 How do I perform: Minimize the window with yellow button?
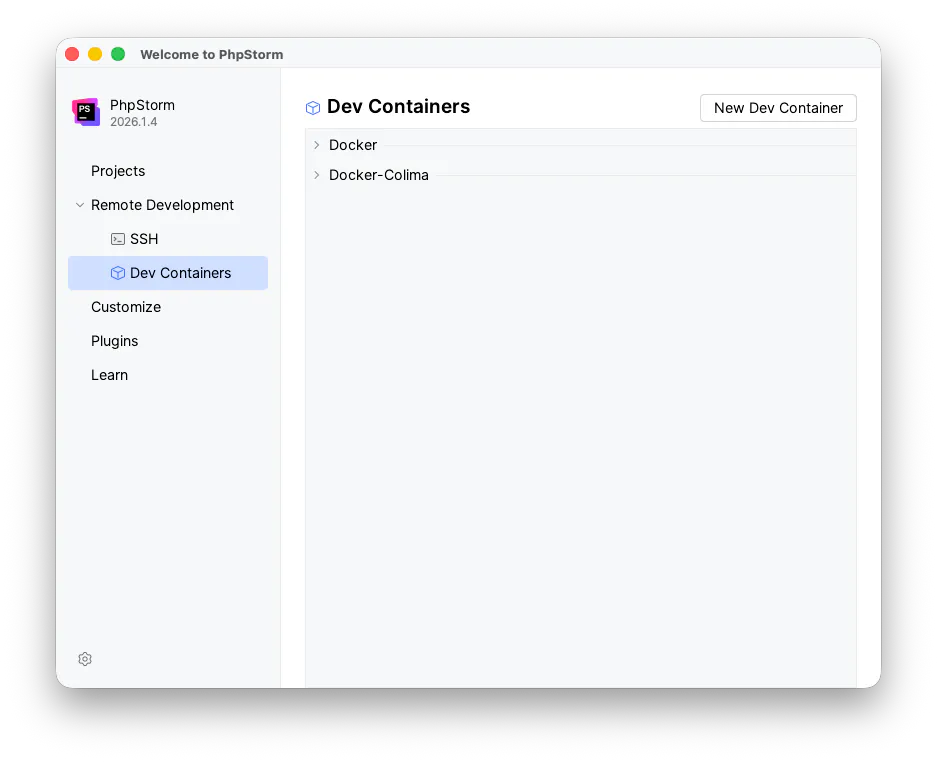point(95,54)
